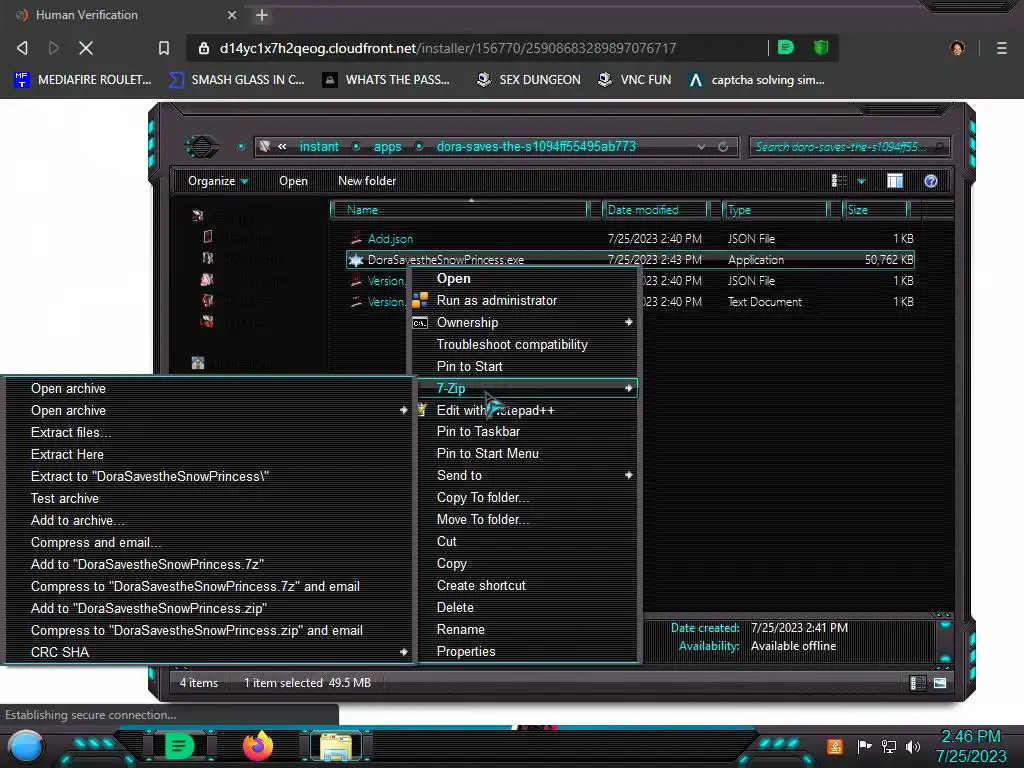Select Move To folder...
The image size is (1024, 768).
(483, 519)
